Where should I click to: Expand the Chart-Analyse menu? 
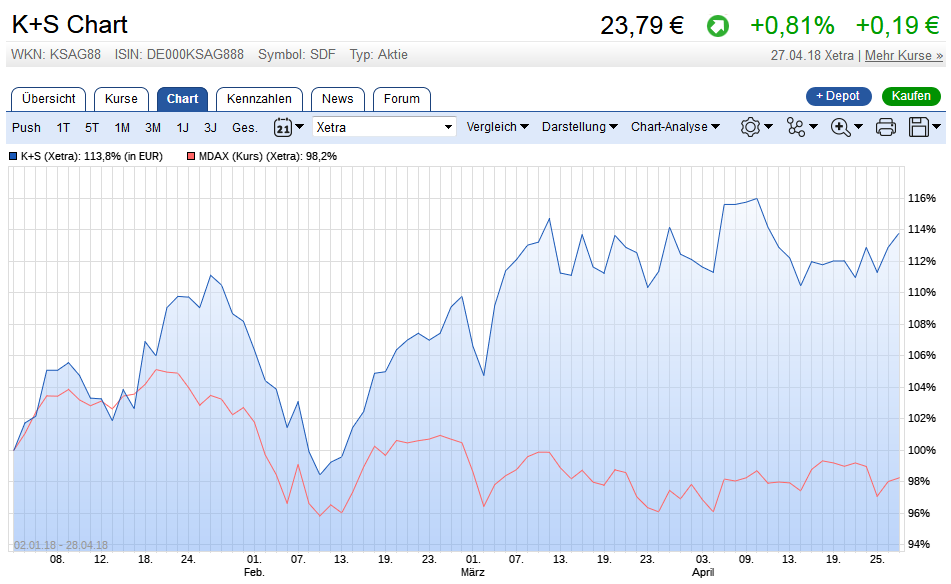(675, 127)
